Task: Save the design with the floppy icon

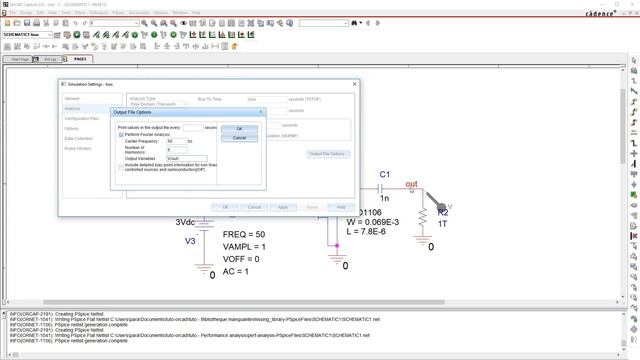Action: coord(27,23)
